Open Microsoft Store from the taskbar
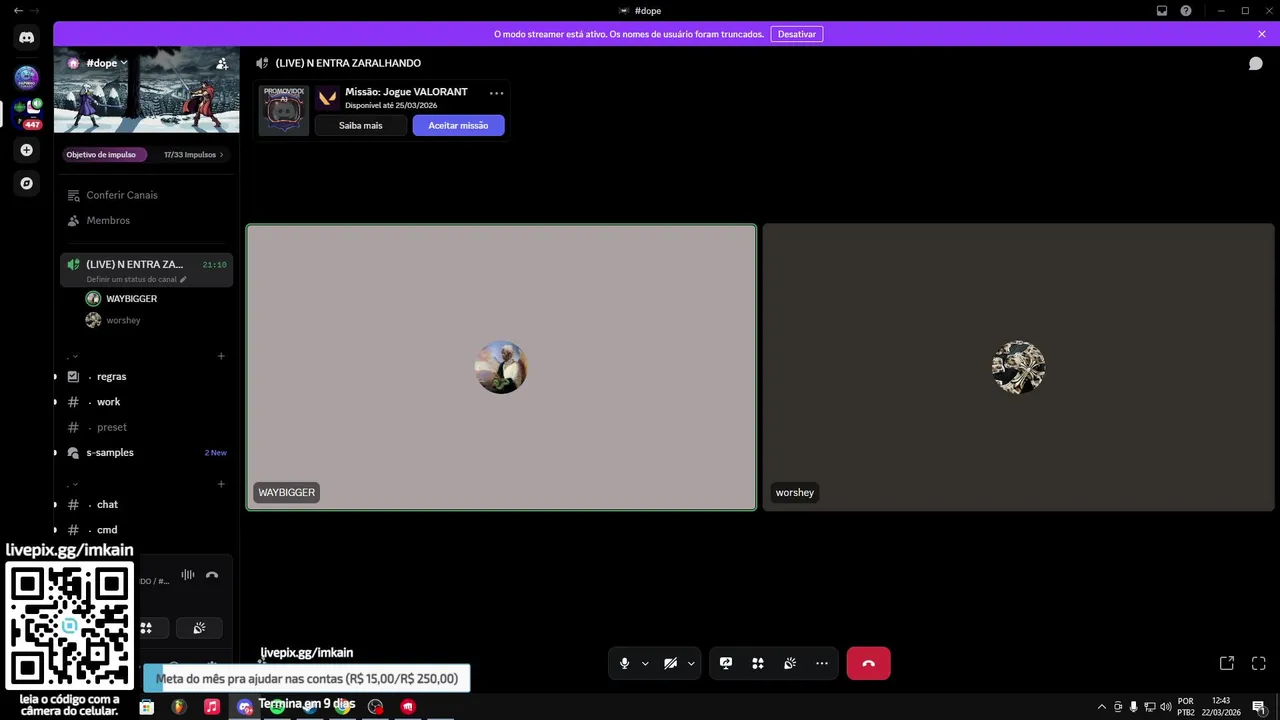This screenshot has height=720, width=1280. tap(147, 707)
